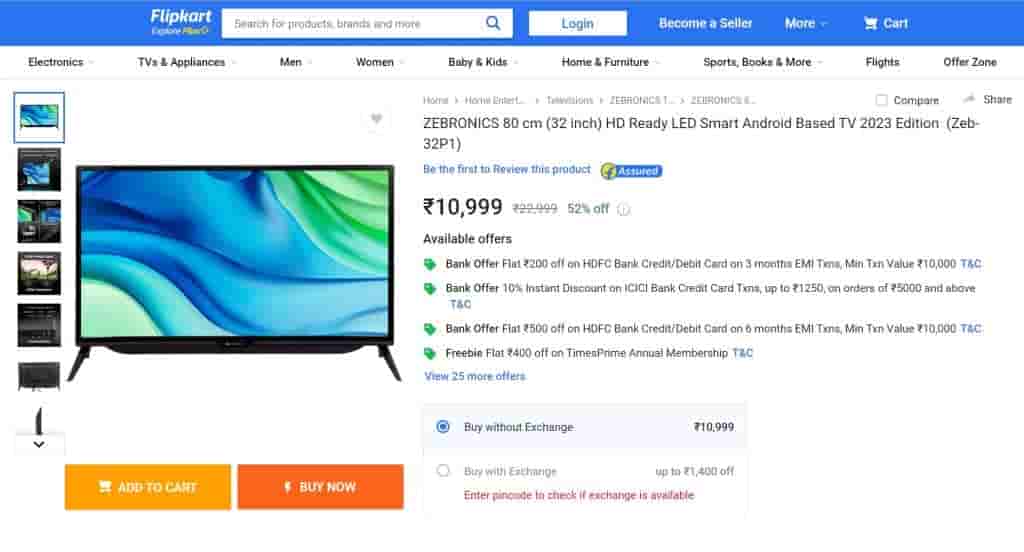Image resolution: width=1024 pixels, height=552 pixels.
Task: Open the Offer Zone menu item
Action: (970, 62)
